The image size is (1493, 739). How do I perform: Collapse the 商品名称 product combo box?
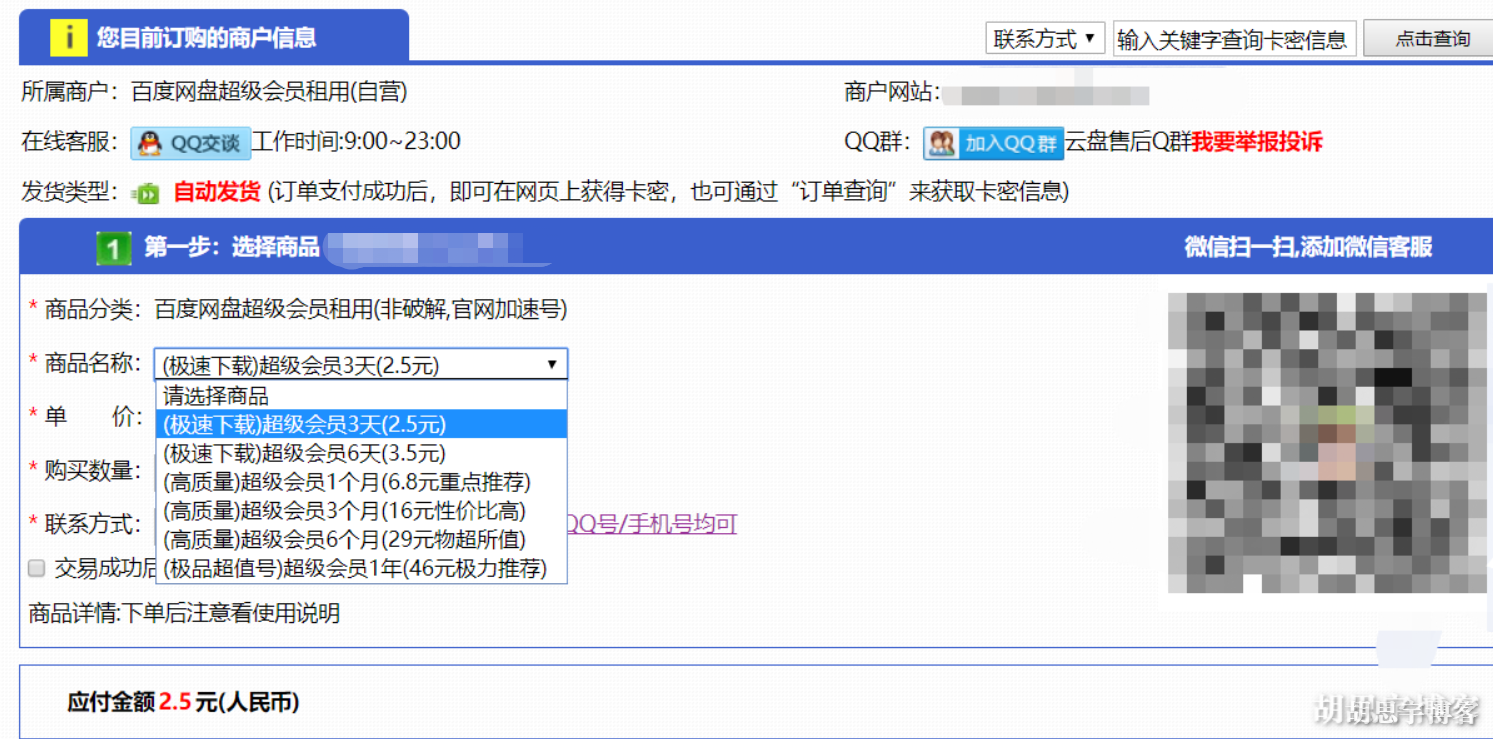click(361, 364)
